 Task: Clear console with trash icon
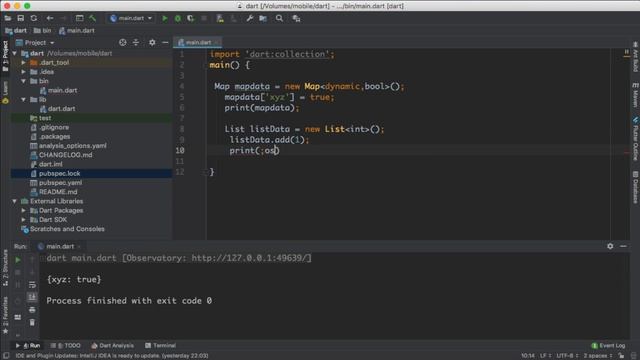click(x=32, y=322)
